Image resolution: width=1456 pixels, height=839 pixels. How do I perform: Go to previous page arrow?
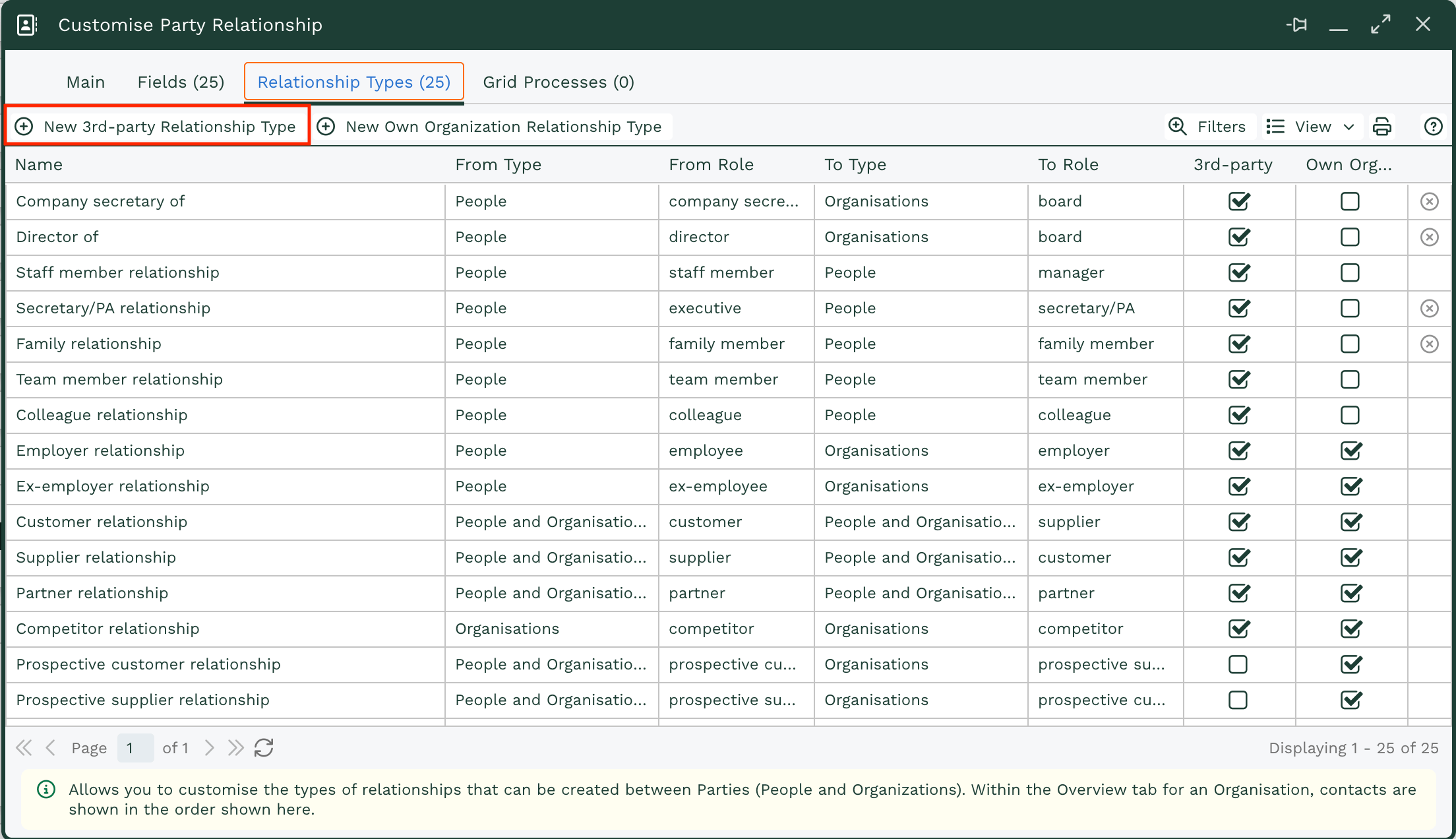tap(50, 747)
